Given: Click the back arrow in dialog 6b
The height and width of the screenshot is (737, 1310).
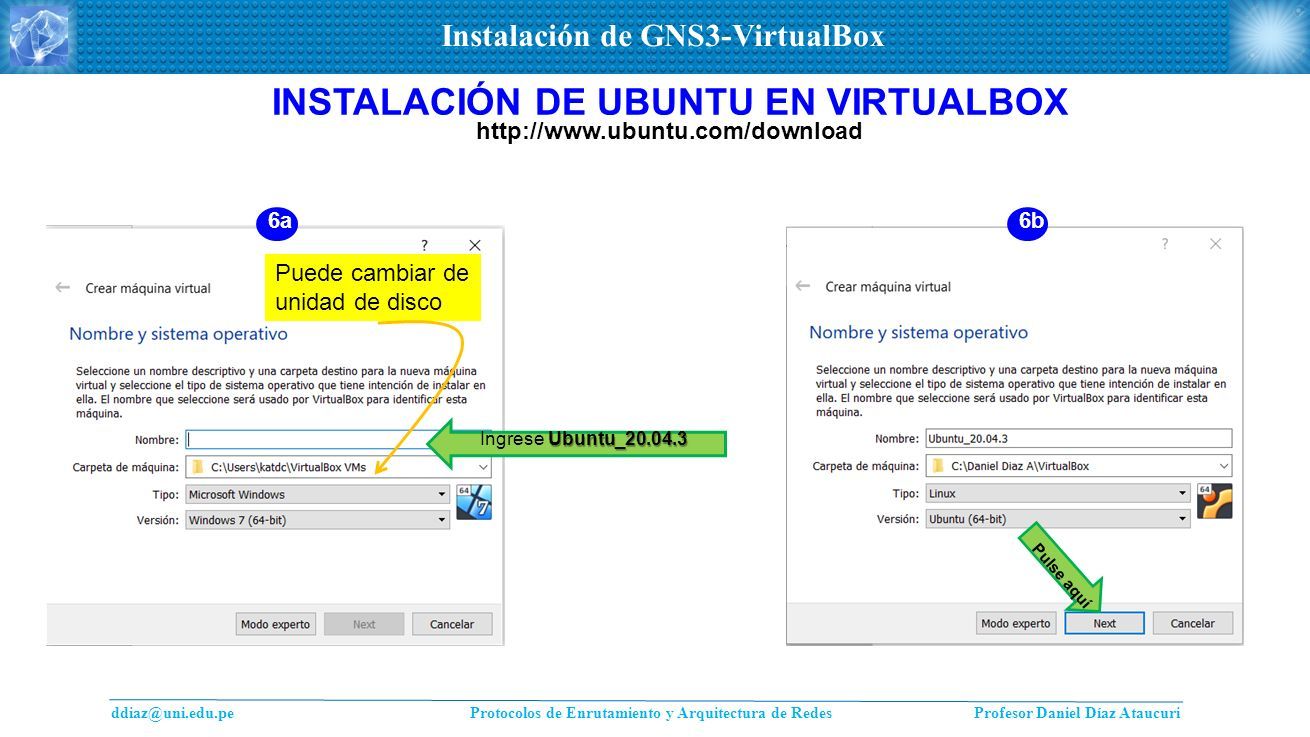Looking at the screenshot, I should click(803, 286).
